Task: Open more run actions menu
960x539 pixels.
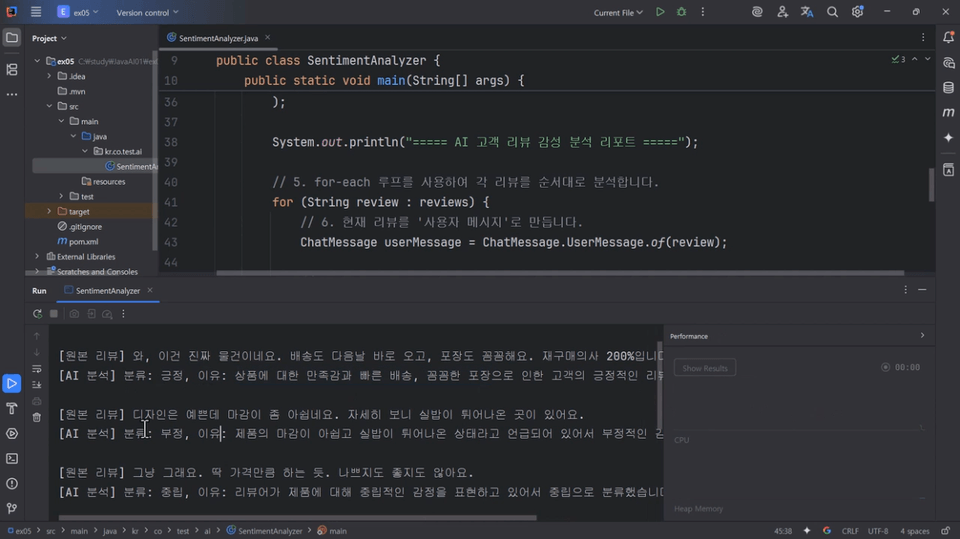Action: [x=703, y=12]
